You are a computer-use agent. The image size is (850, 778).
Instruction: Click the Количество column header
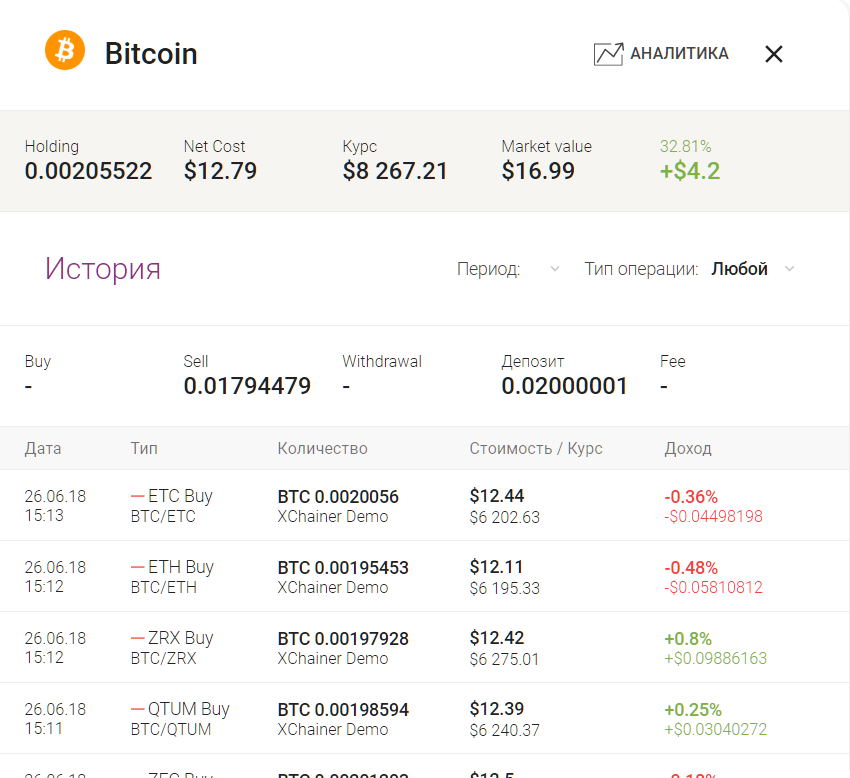pyautogui.click(x=322, y=448)
